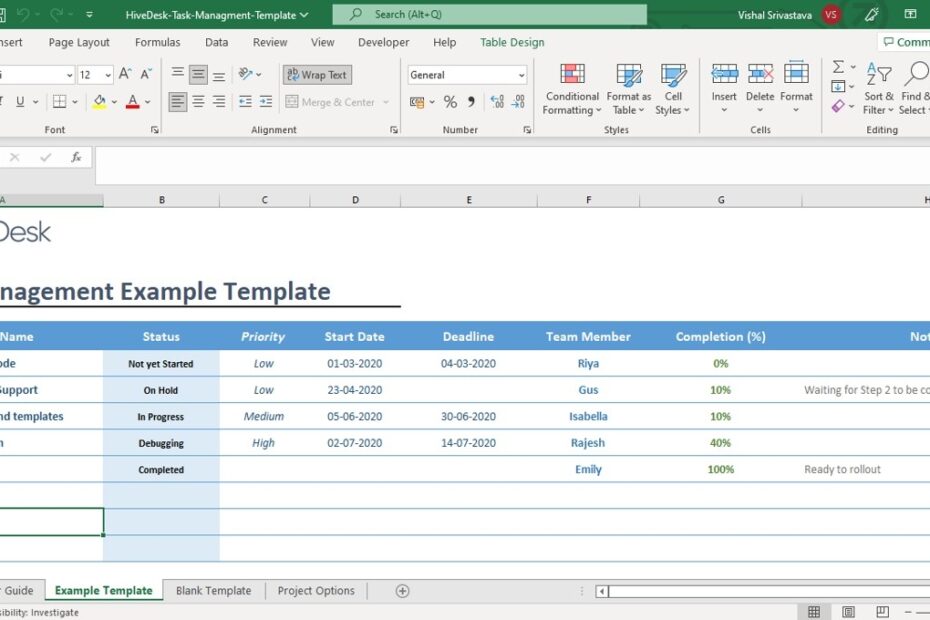Open the Blank Template sheet tab
Viewport: 930px width, 620px height.
tap(213, 590)
